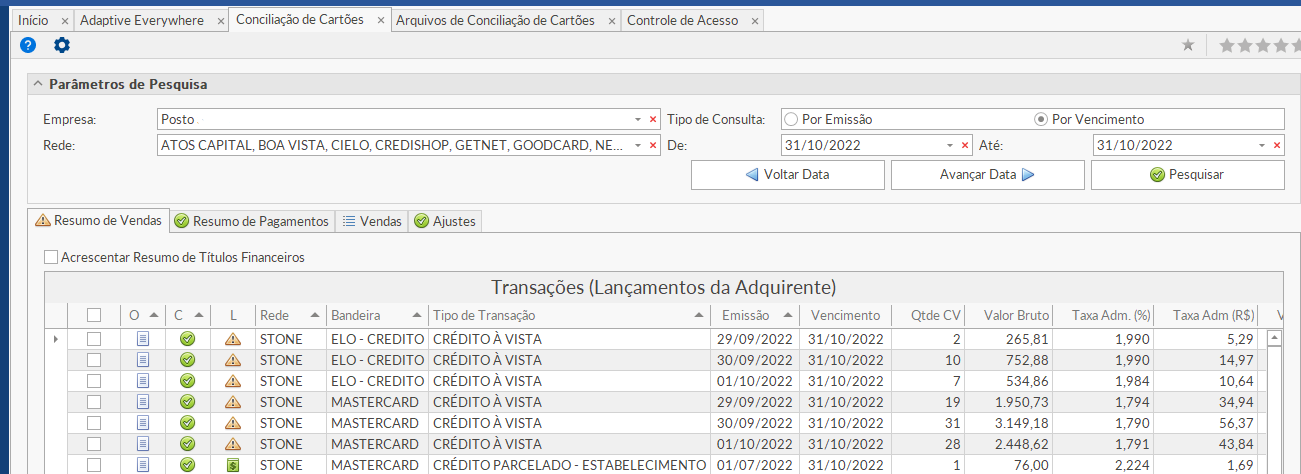
Task: Click the blue help question mark icon
Action: tap(28, 45)
